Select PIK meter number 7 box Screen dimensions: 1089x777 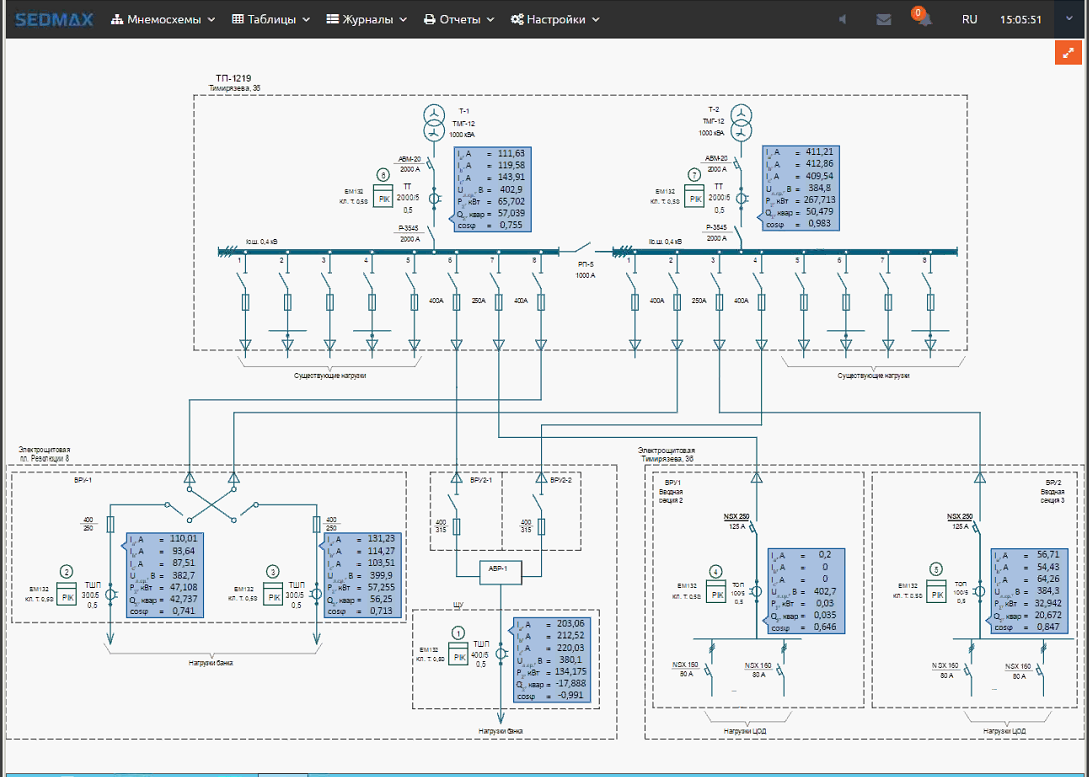pos(692,194)
